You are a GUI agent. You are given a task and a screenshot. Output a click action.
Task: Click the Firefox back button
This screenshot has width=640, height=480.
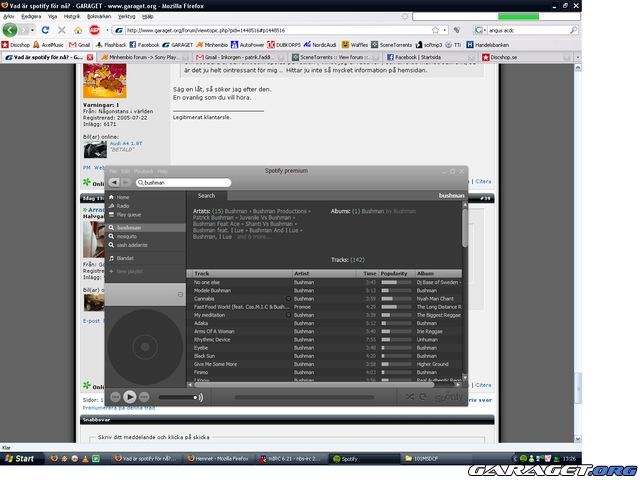pyautogui.click(x=11, y=30)
